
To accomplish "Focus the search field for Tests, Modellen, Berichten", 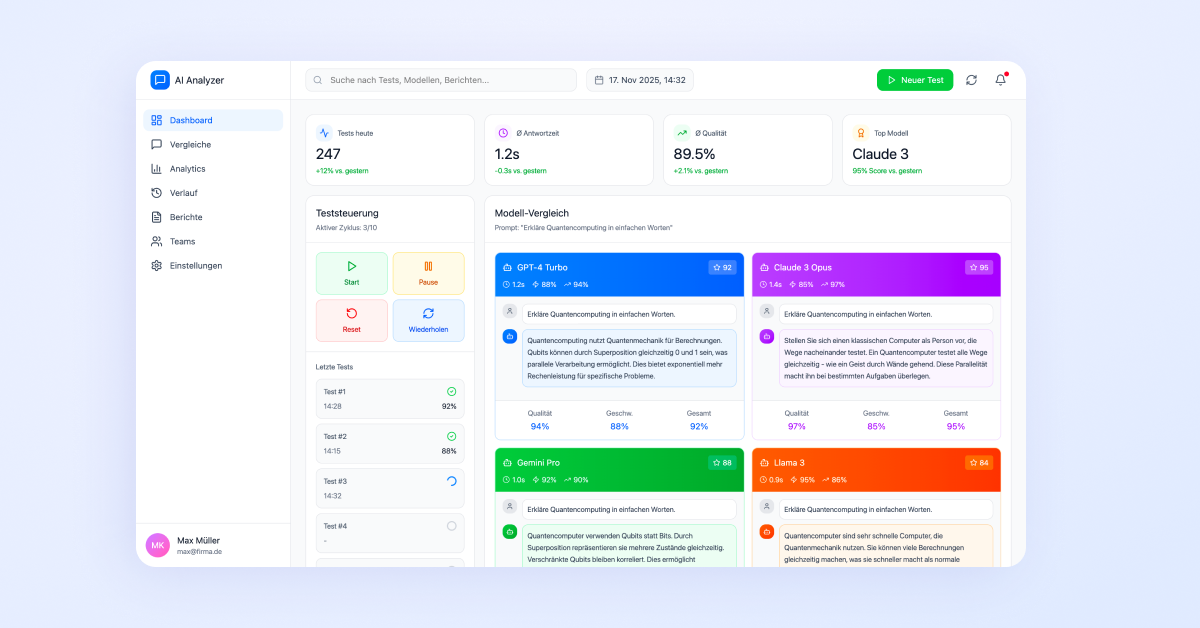I will coord(441,80).
